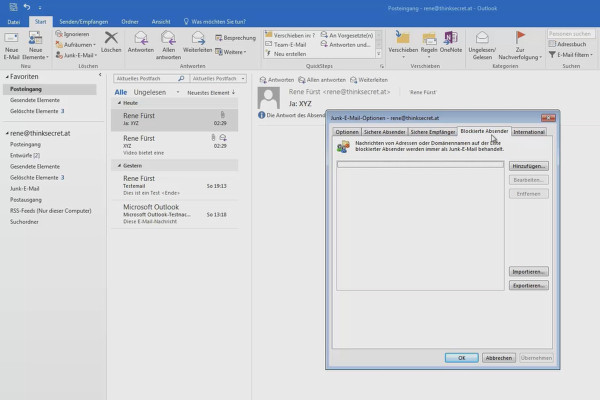Open the Aufräumen dropdown

(75, 45)
